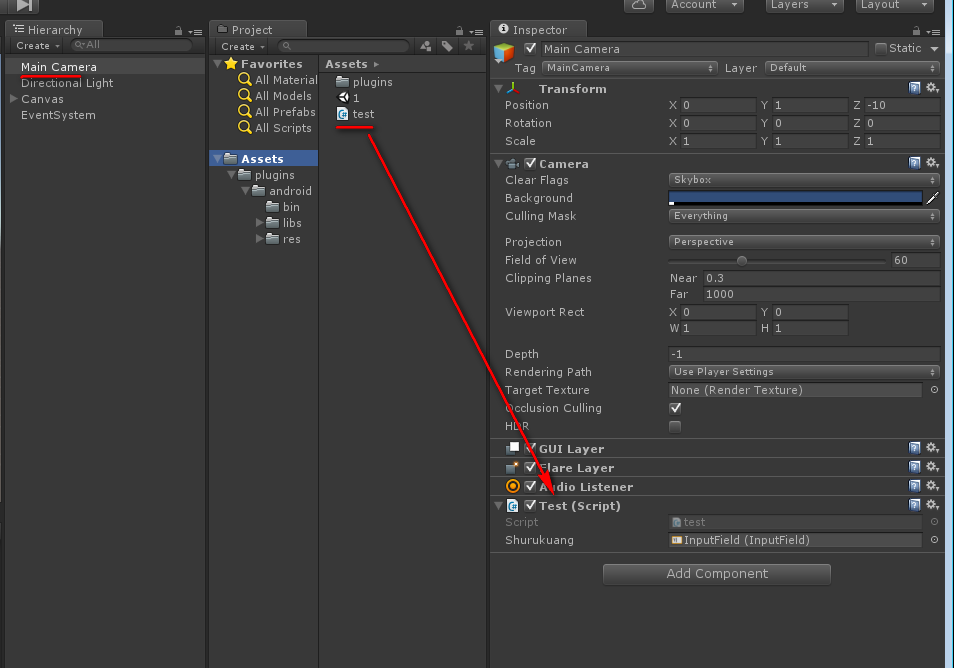Click save search star icon

[468, 46]
